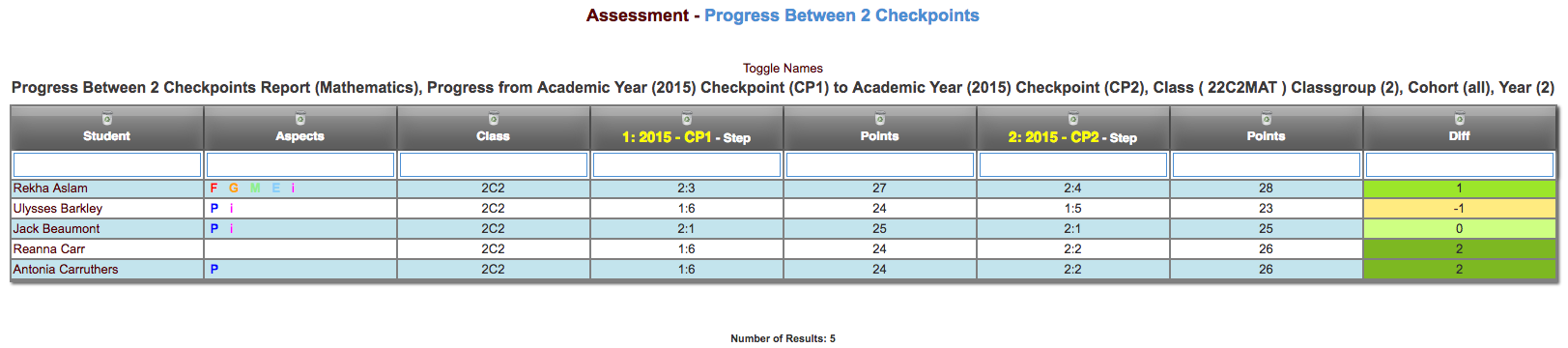Click the bin icon above CP1 Step header
This screenshot has width=1568, height=348.
tap(687, 119)
